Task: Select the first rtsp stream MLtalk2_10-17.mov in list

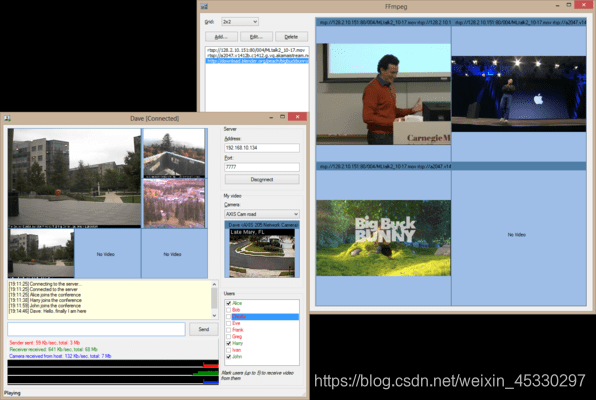Action: 257,50
